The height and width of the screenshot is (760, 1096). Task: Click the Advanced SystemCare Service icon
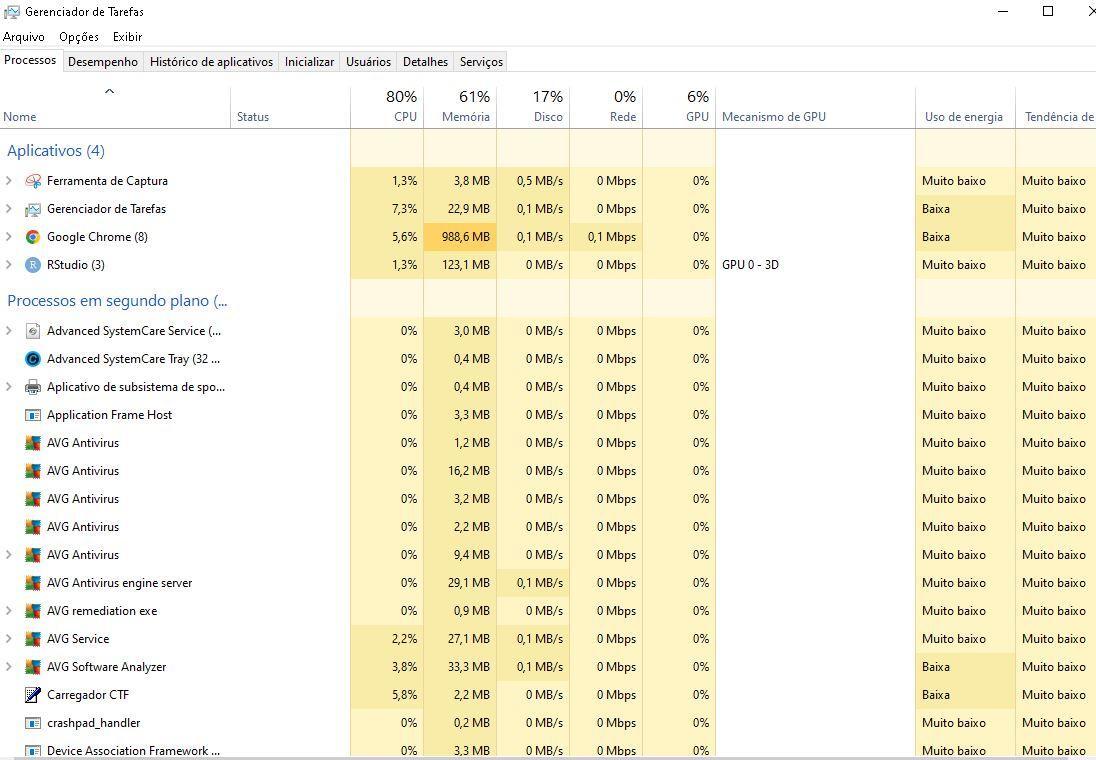click(33, 331)
